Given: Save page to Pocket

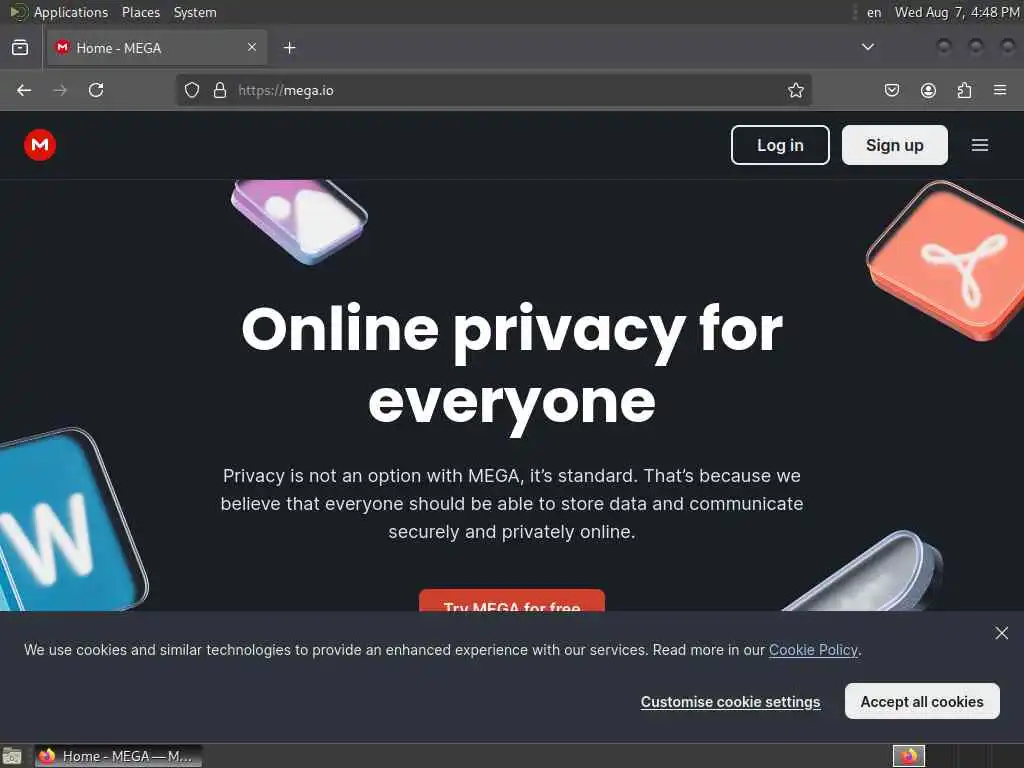Looking at the screenshot, I should click(891, 90).
